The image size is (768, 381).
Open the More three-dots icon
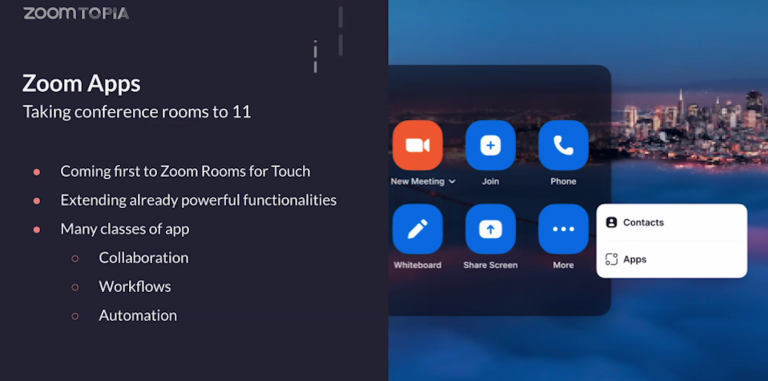point(563,229)
